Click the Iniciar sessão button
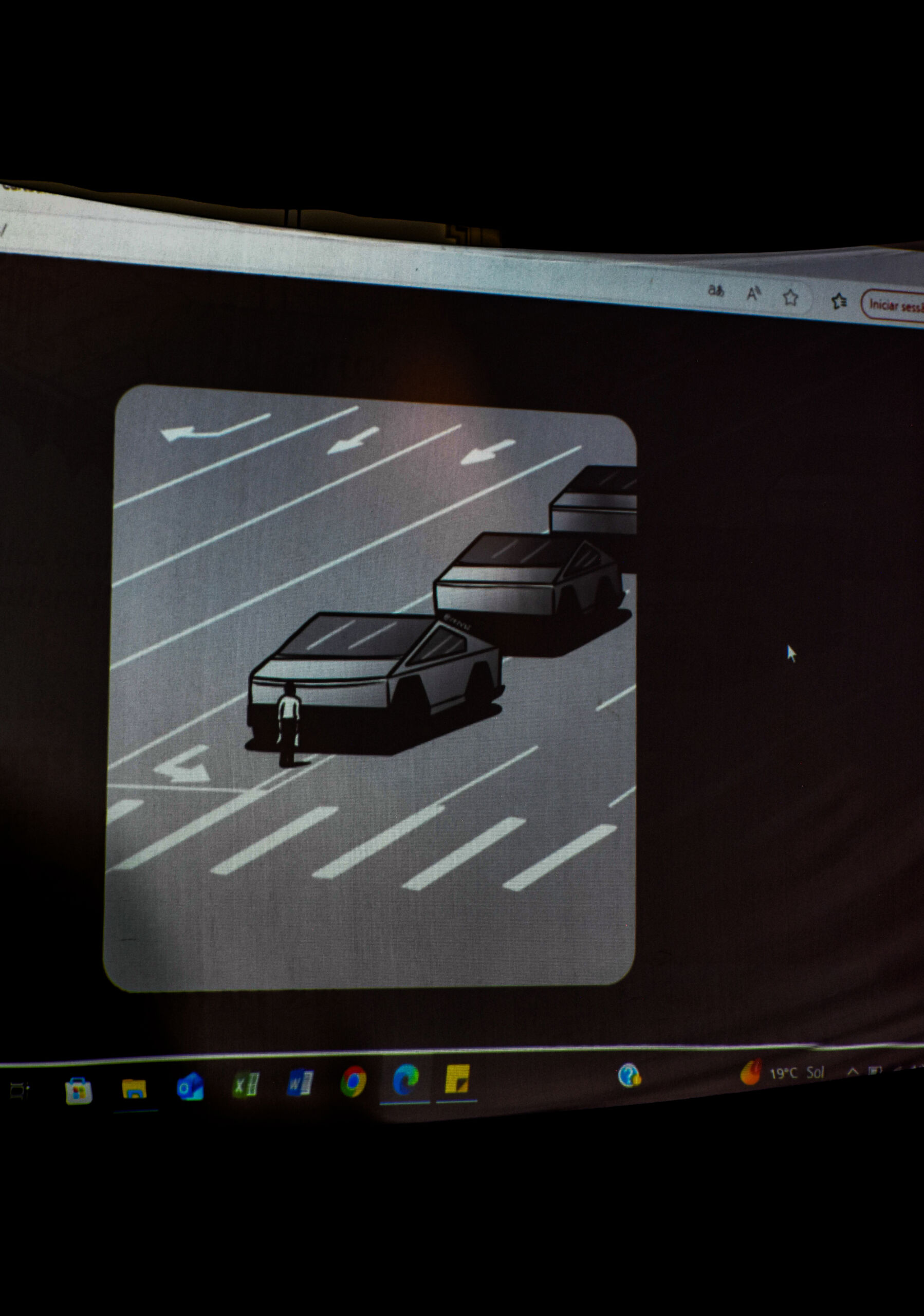Image resolution: width=924 pixels, height=1316 pixels. point(894,305)
